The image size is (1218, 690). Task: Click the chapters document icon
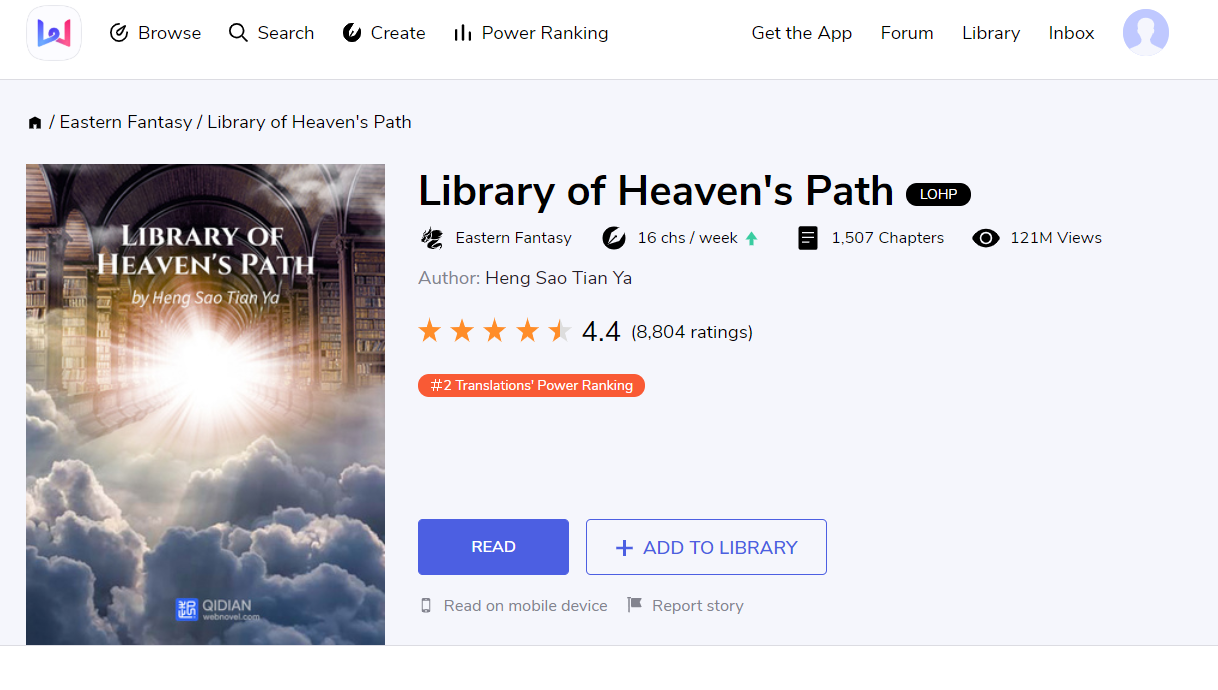(x=808, y=238)
